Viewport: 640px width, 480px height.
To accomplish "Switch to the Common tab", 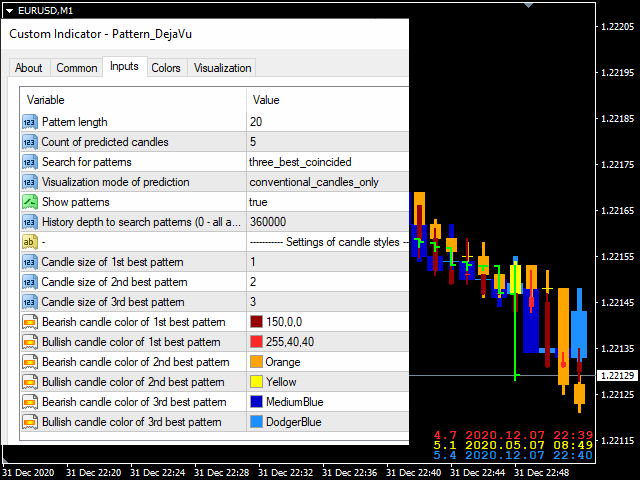I will tap(77, 68).
